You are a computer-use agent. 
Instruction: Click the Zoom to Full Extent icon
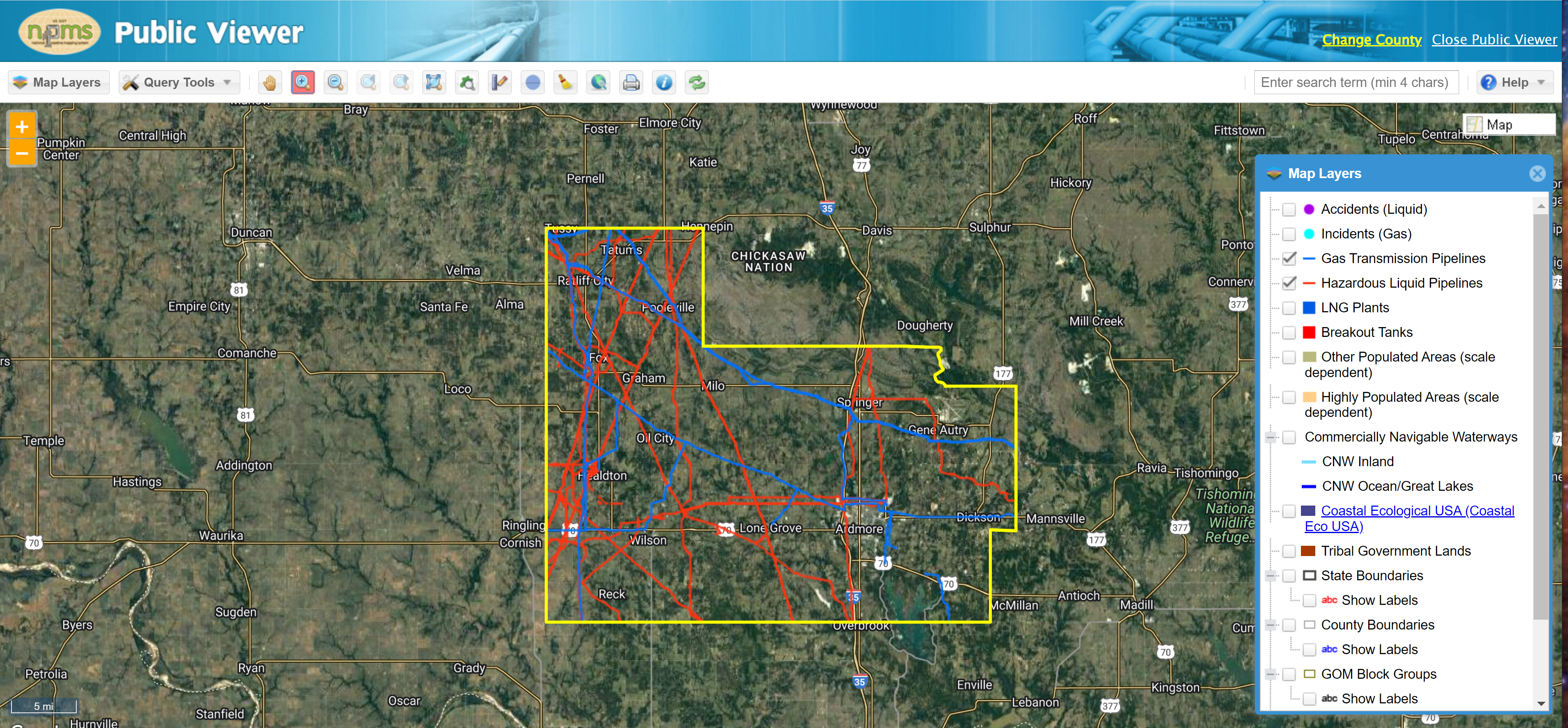434,82
